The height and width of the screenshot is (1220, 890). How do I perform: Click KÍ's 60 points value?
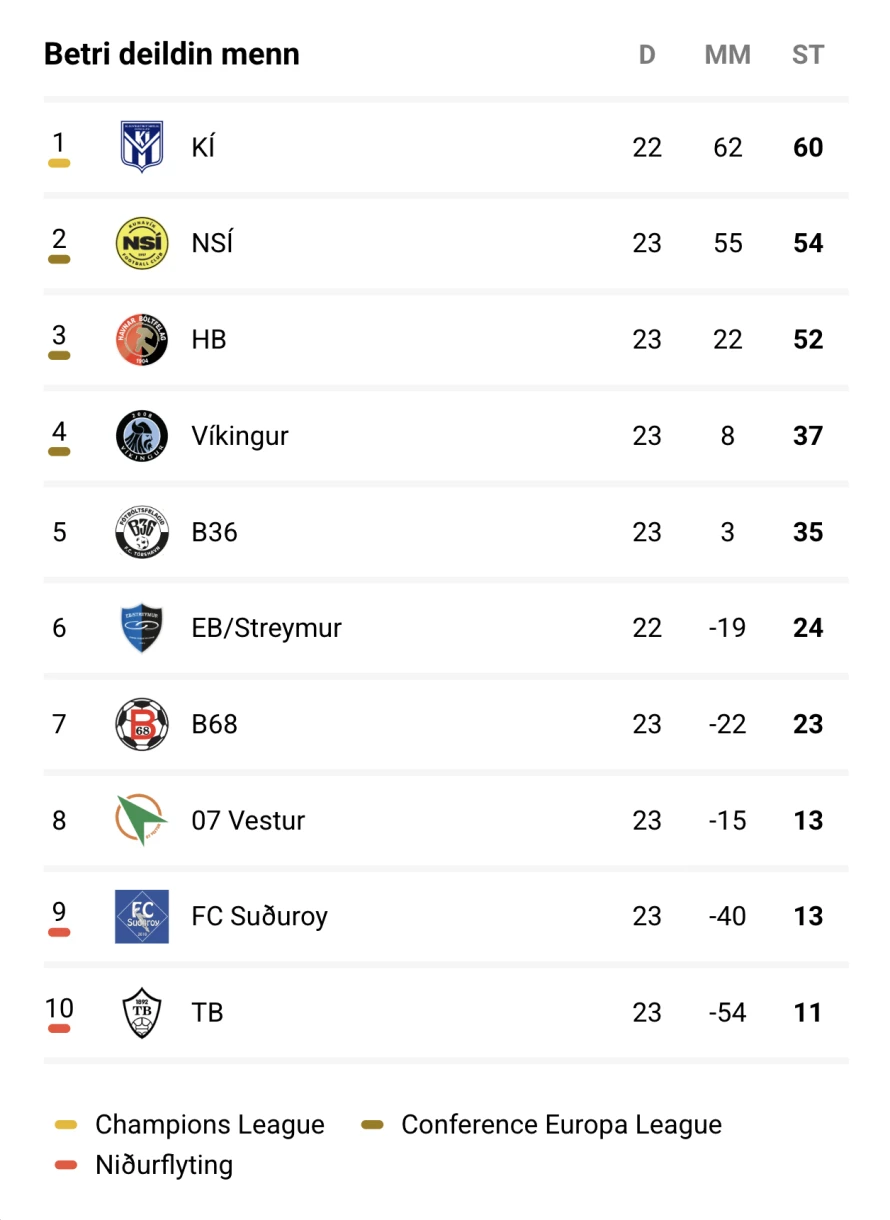point(808,147)
